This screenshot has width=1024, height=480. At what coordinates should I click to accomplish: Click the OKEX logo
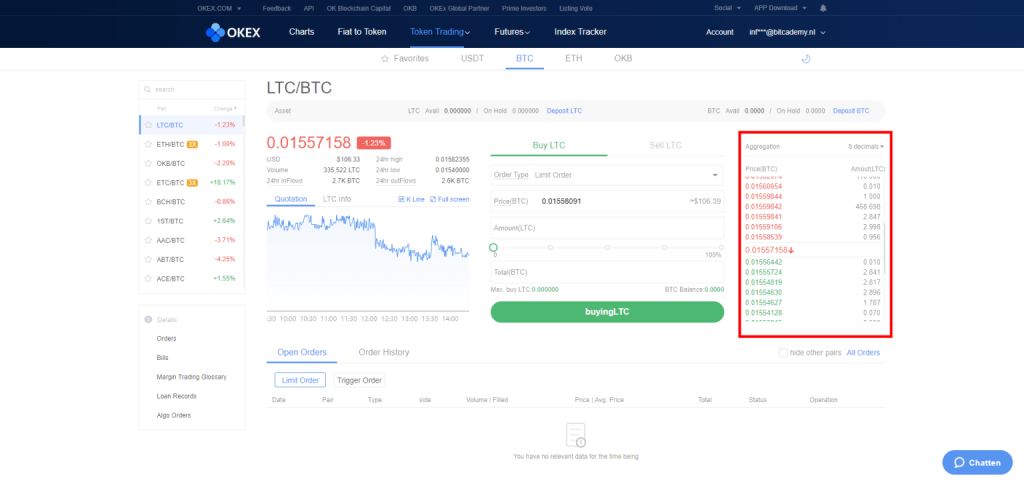tap(232, 32)
